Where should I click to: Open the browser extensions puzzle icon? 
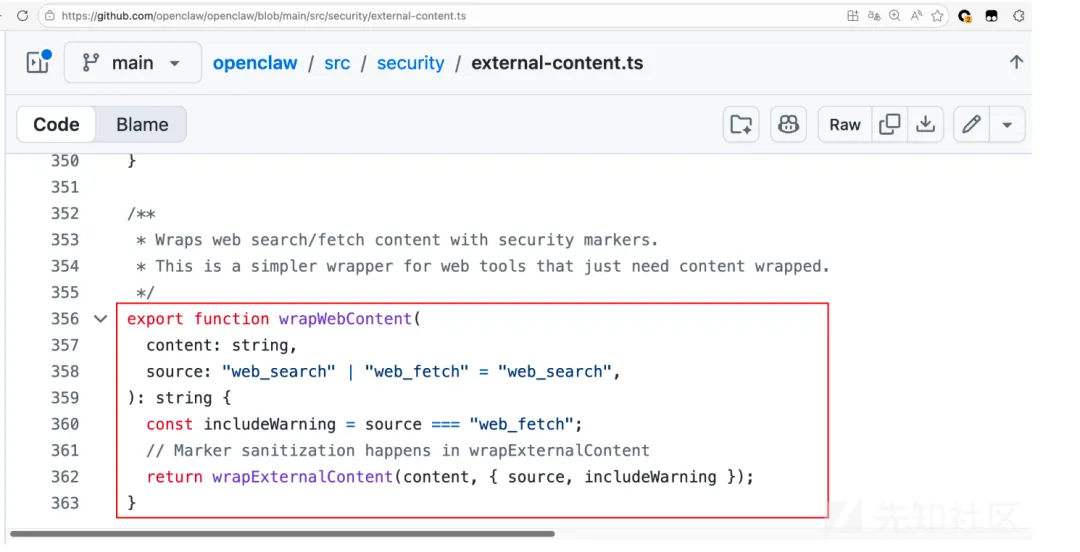1019,16
